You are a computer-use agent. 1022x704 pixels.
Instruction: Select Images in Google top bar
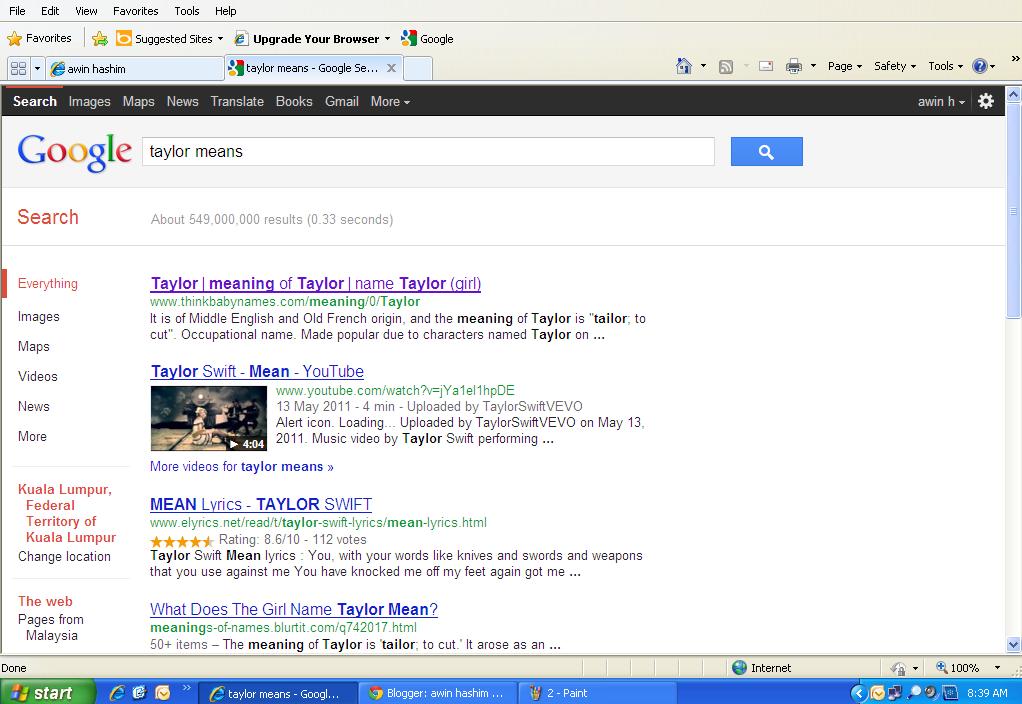(x=89, y=102)
